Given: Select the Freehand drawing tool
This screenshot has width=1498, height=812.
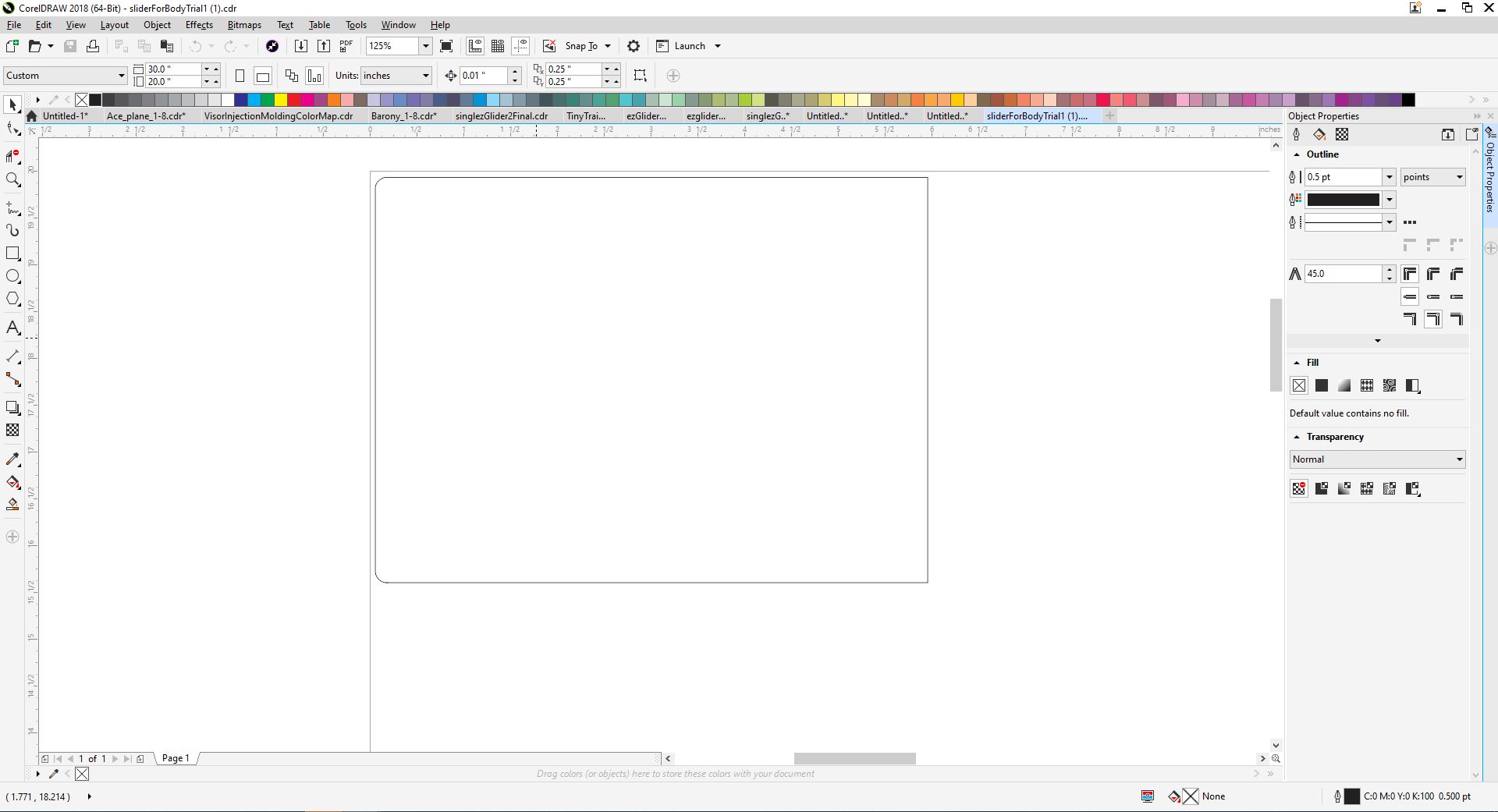Looking at the screenshot, I should [x=12, y=208].
